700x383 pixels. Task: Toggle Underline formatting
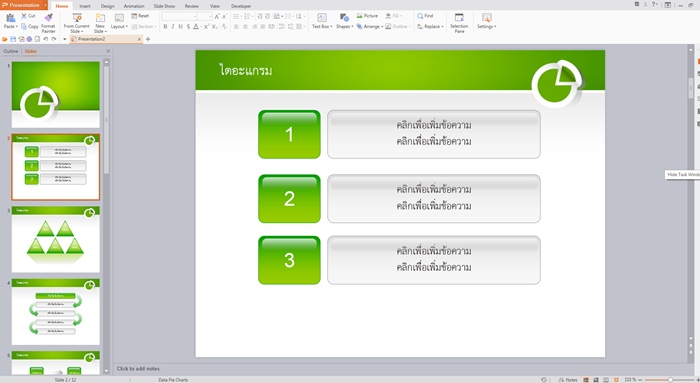click(x=180, y=27)
